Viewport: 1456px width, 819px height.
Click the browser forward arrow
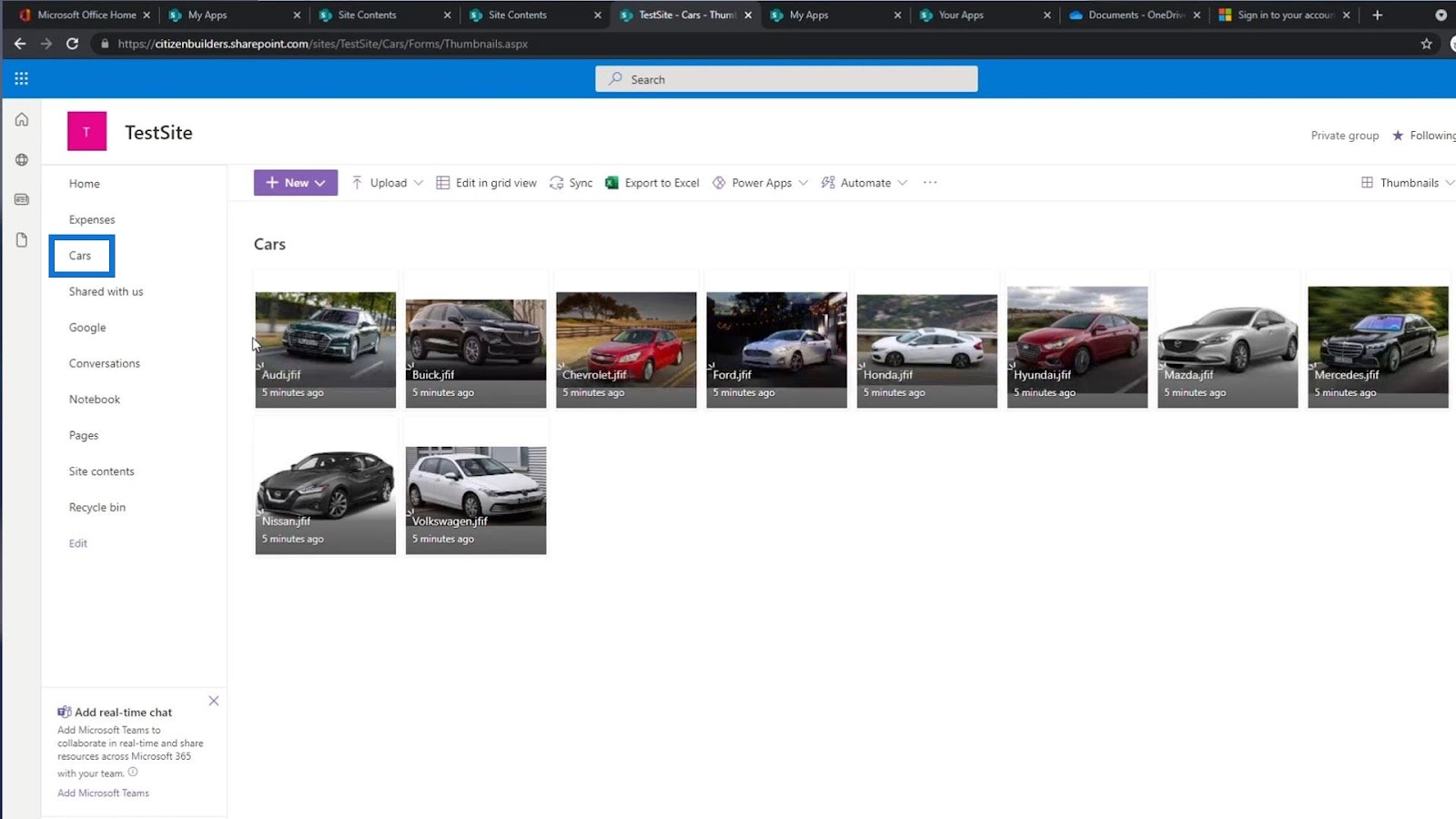45,44
